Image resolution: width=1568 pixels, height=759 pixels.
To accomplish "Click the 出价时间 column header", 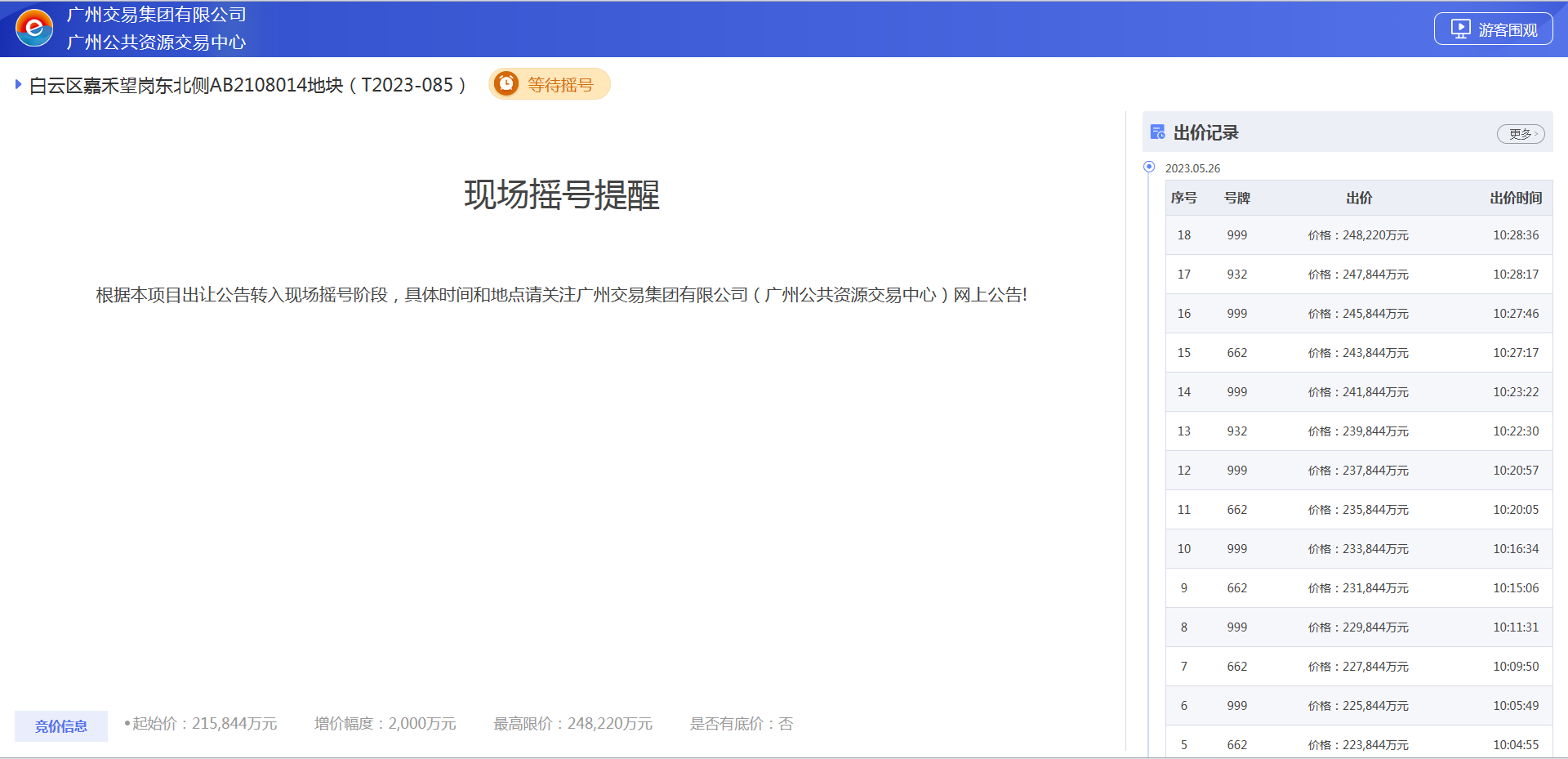I will 1515,198.
